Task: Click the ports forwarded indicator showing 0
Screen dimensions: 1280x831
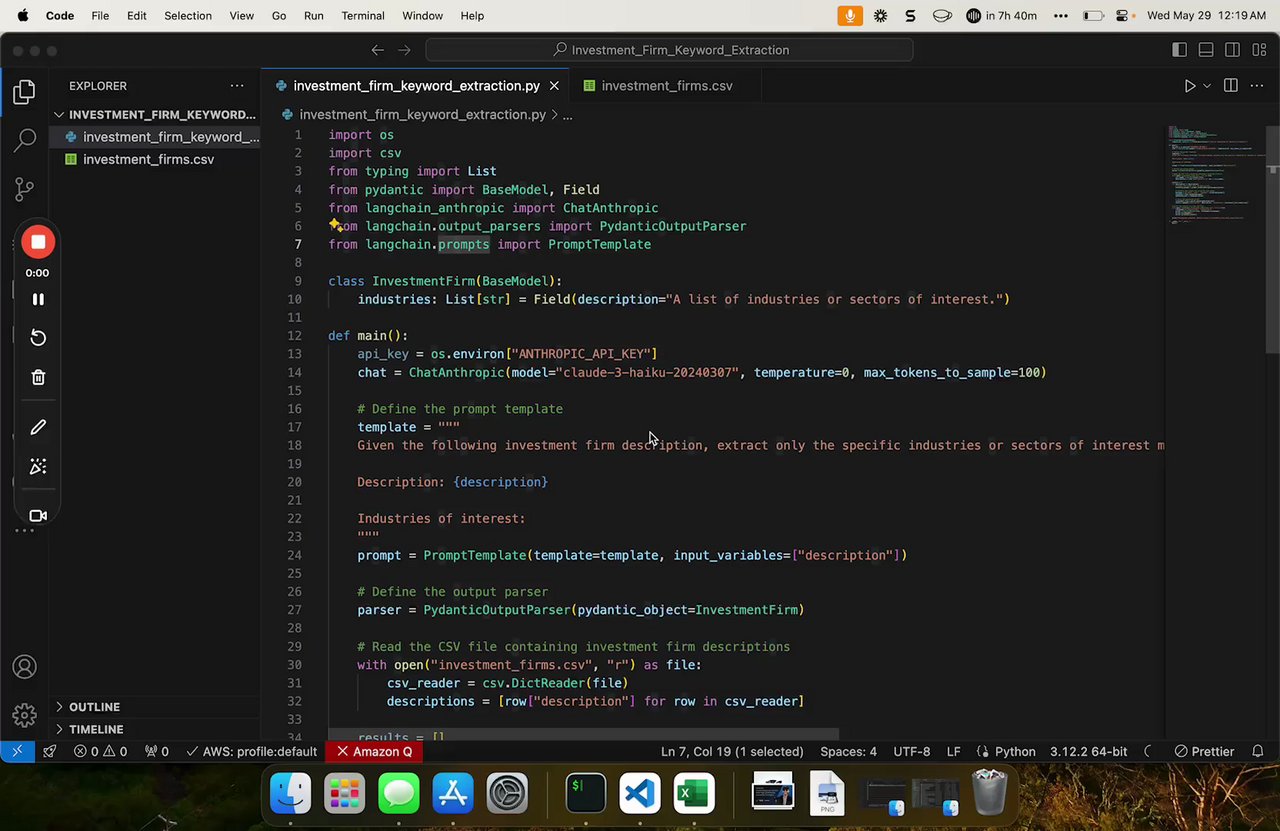Action: coord(157,751)
